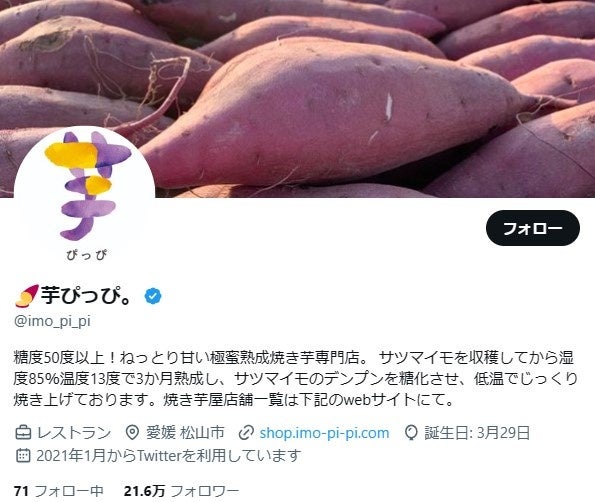View the 71 フォロー中 following list
Screen dimensions: 595x502
point(59,491)
